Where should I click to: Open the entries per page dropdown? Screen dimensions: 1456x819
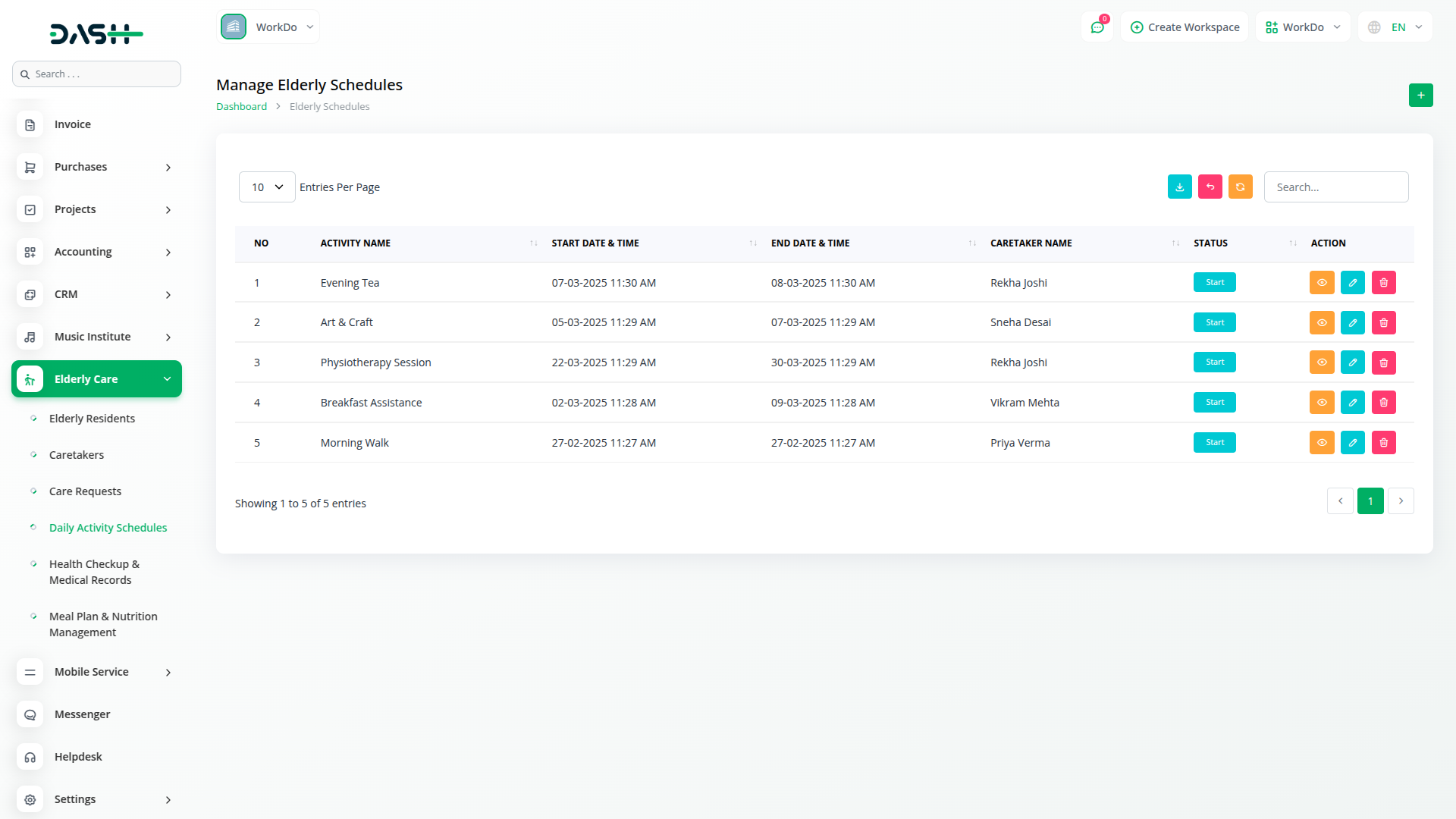pos(267,187)
